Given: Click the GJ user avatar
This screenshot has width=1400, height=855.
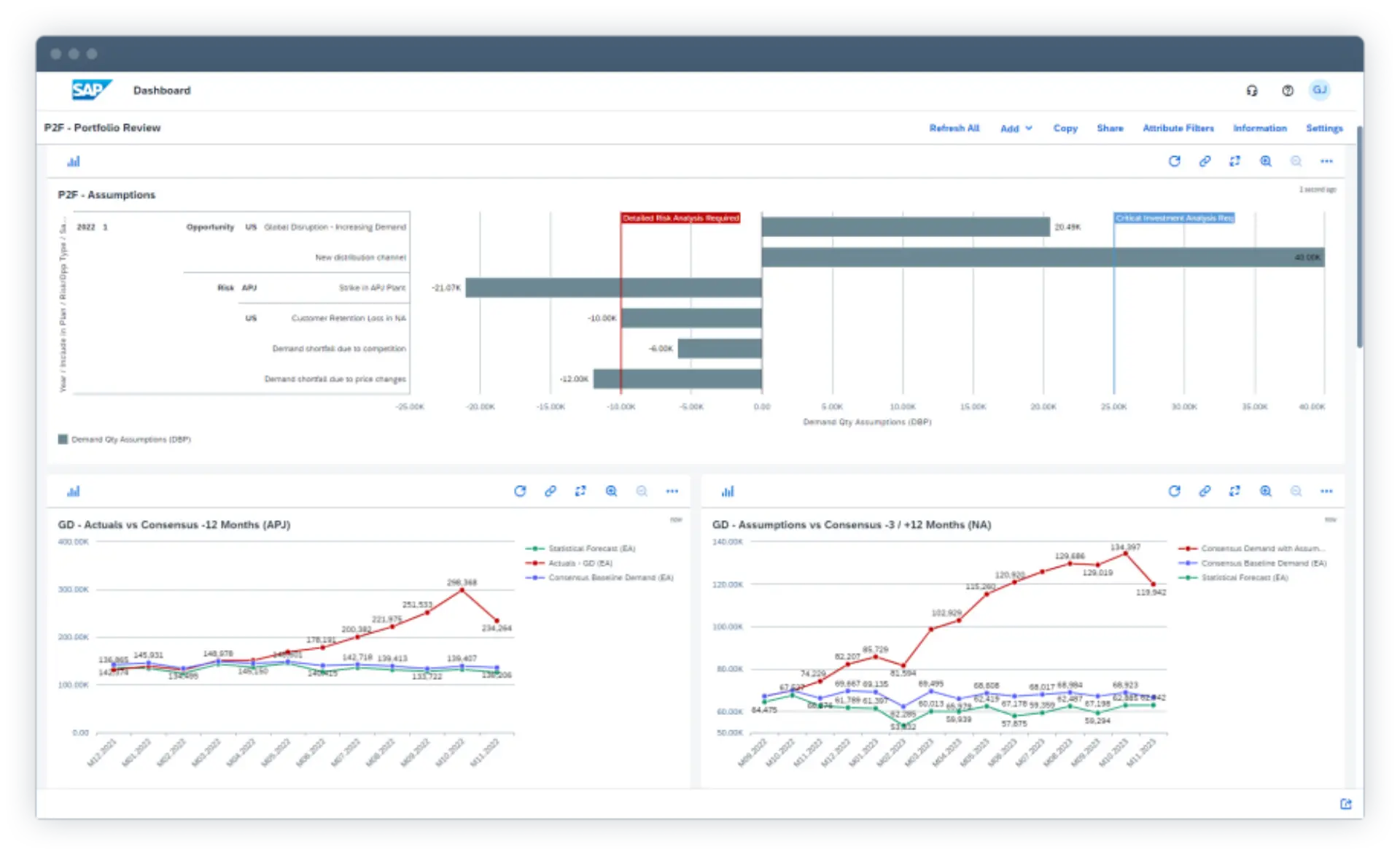Looking at the screenshot, I should pyautogui.click(x=1321, y=90).
